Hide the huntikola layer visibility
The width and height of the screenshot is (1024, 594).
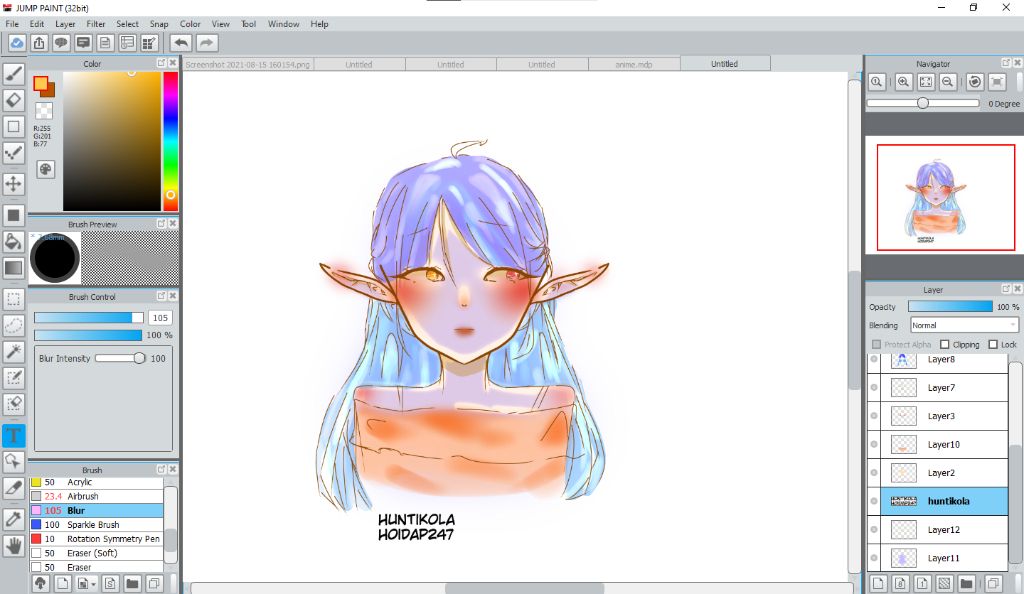874,501
